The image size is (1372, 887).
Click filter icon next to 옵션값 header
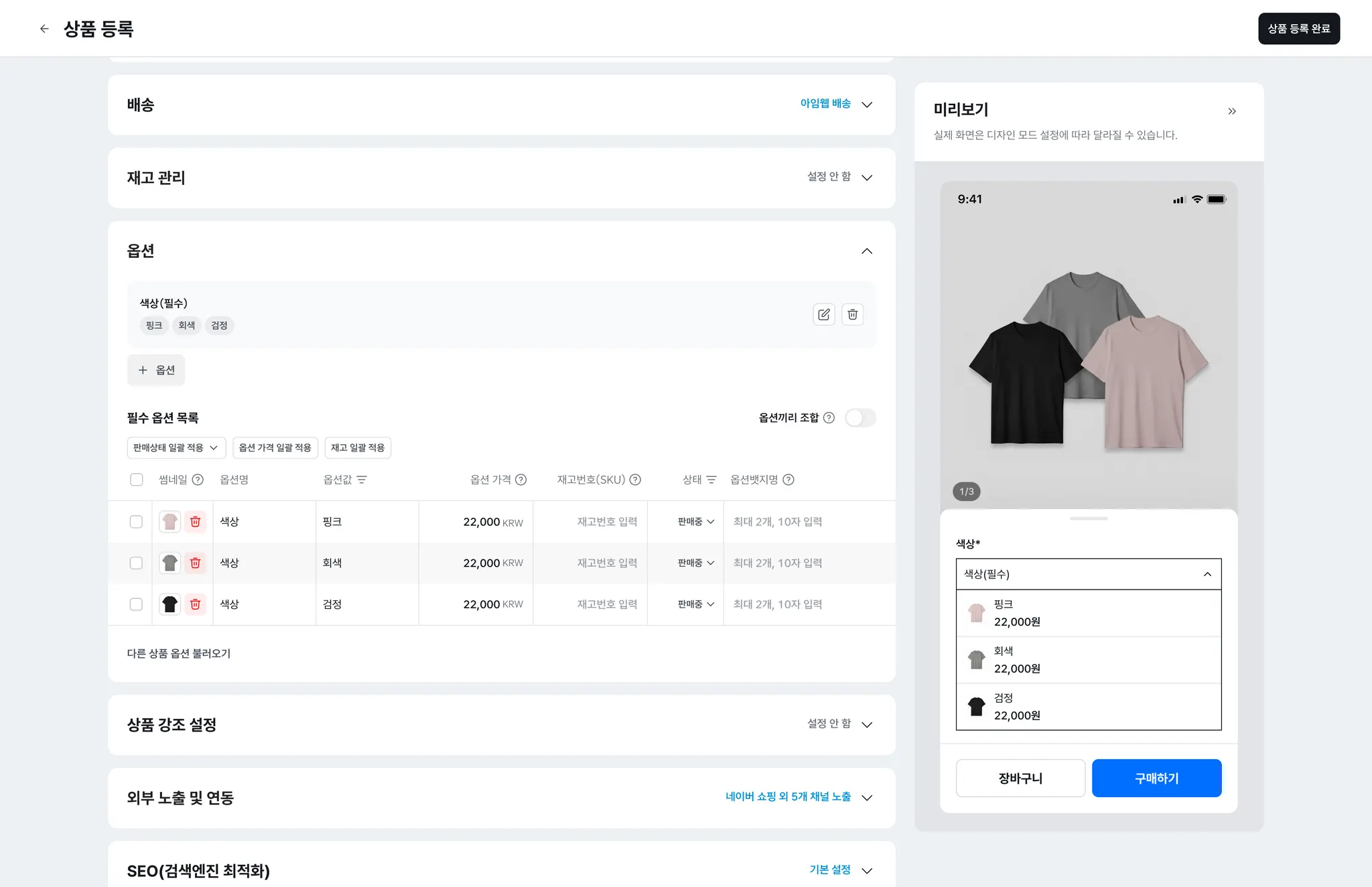362,480
